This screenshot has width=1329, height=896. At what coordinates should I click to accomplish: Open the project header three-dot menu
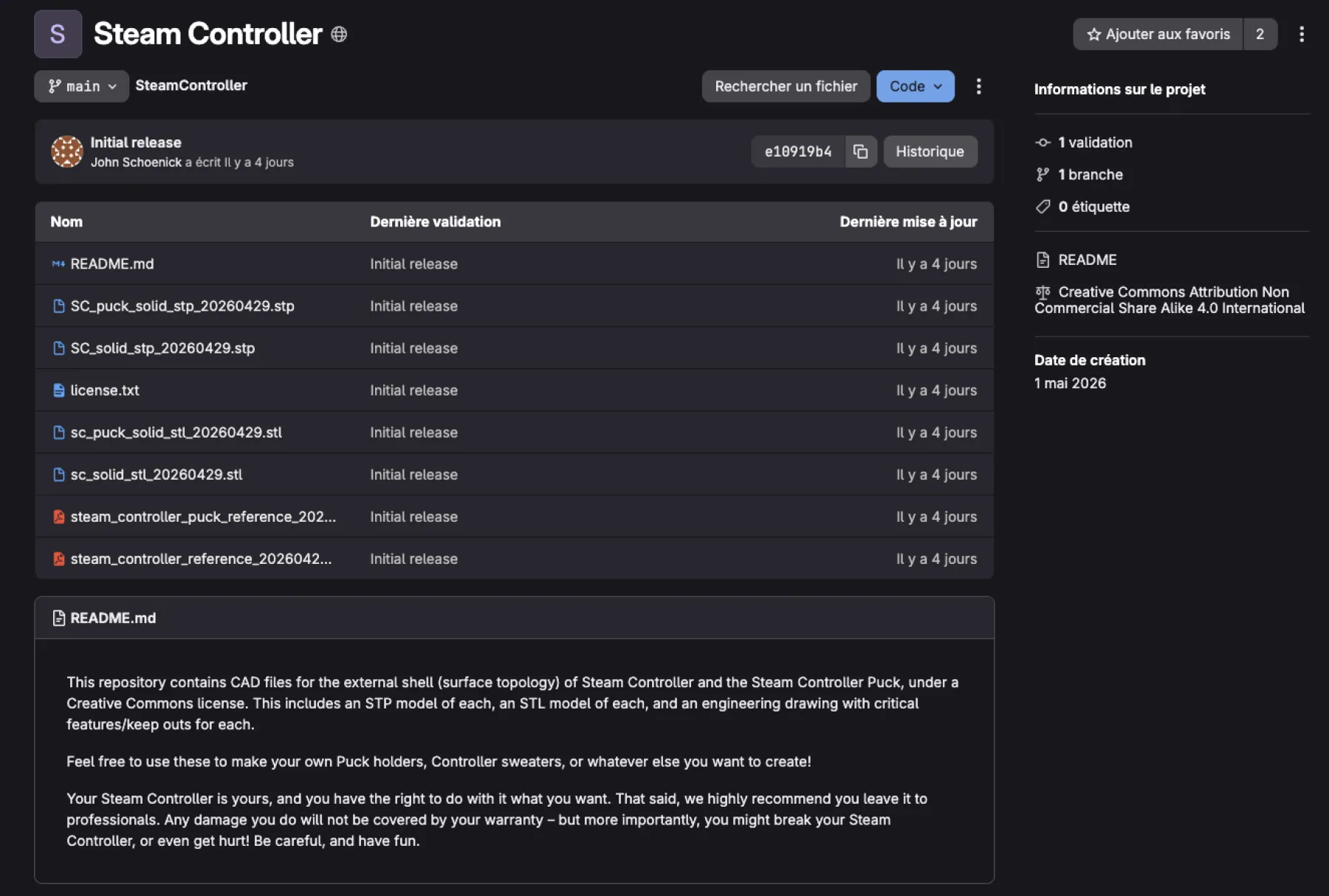[x=1301, y=34]
